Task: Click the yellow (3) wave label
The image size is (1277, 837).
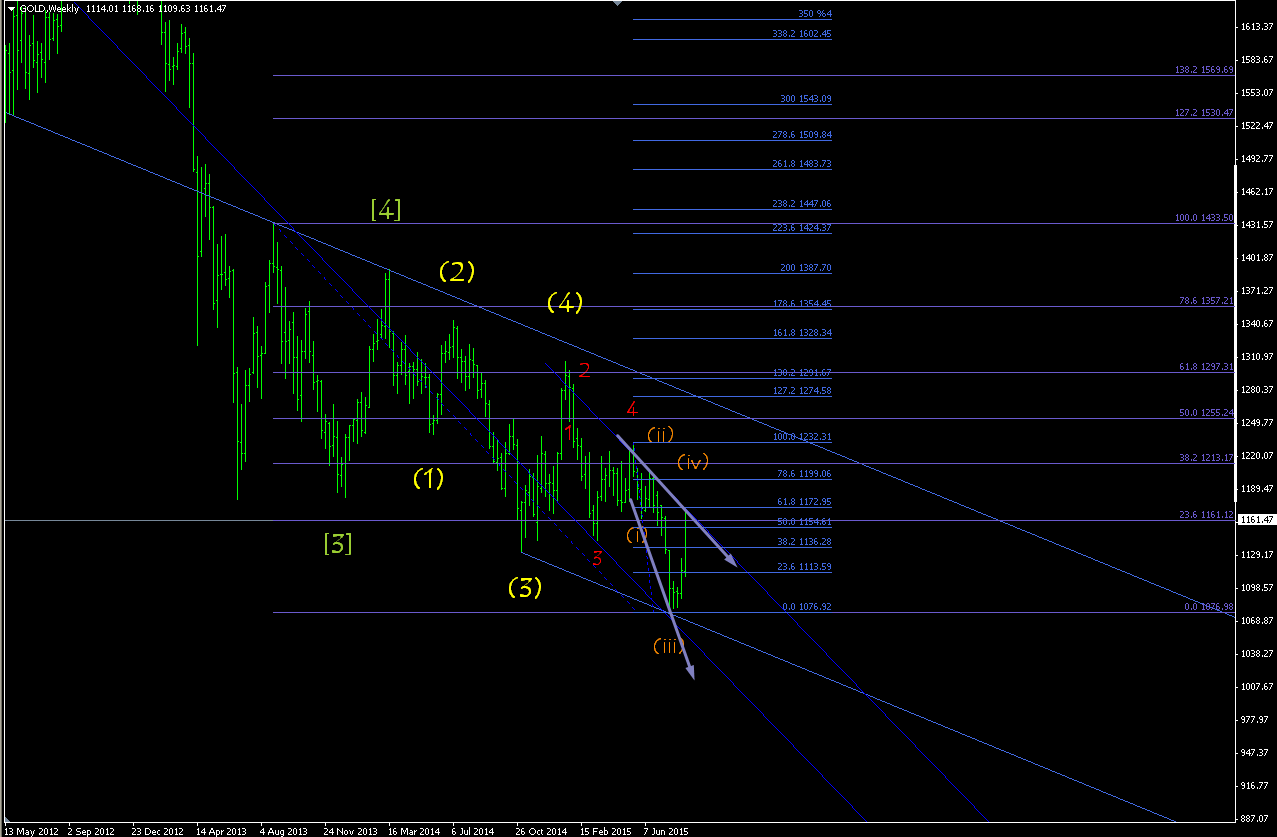Action: [524, 587]
